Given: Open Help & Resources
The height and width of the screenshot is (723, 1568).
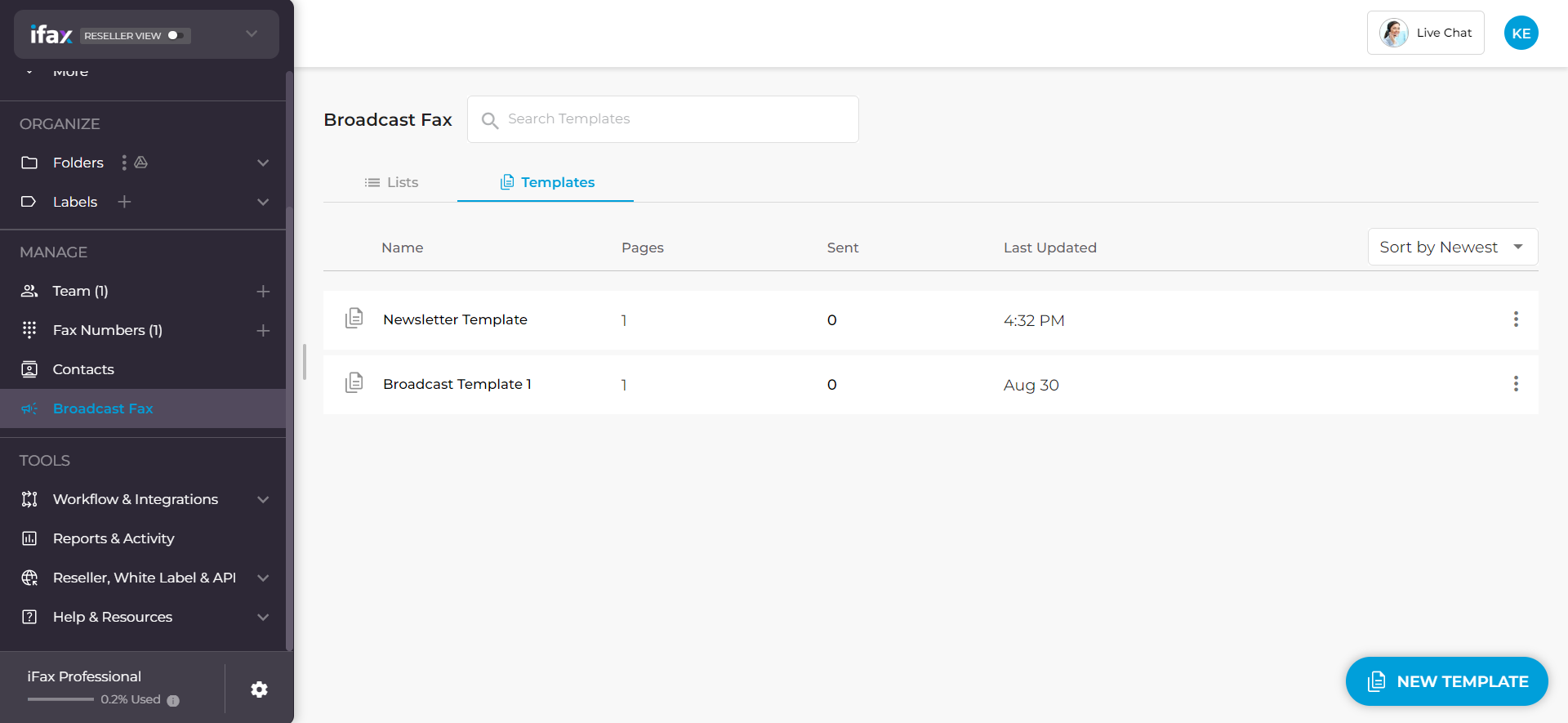Looking at the screenshot, I should 113,617.
